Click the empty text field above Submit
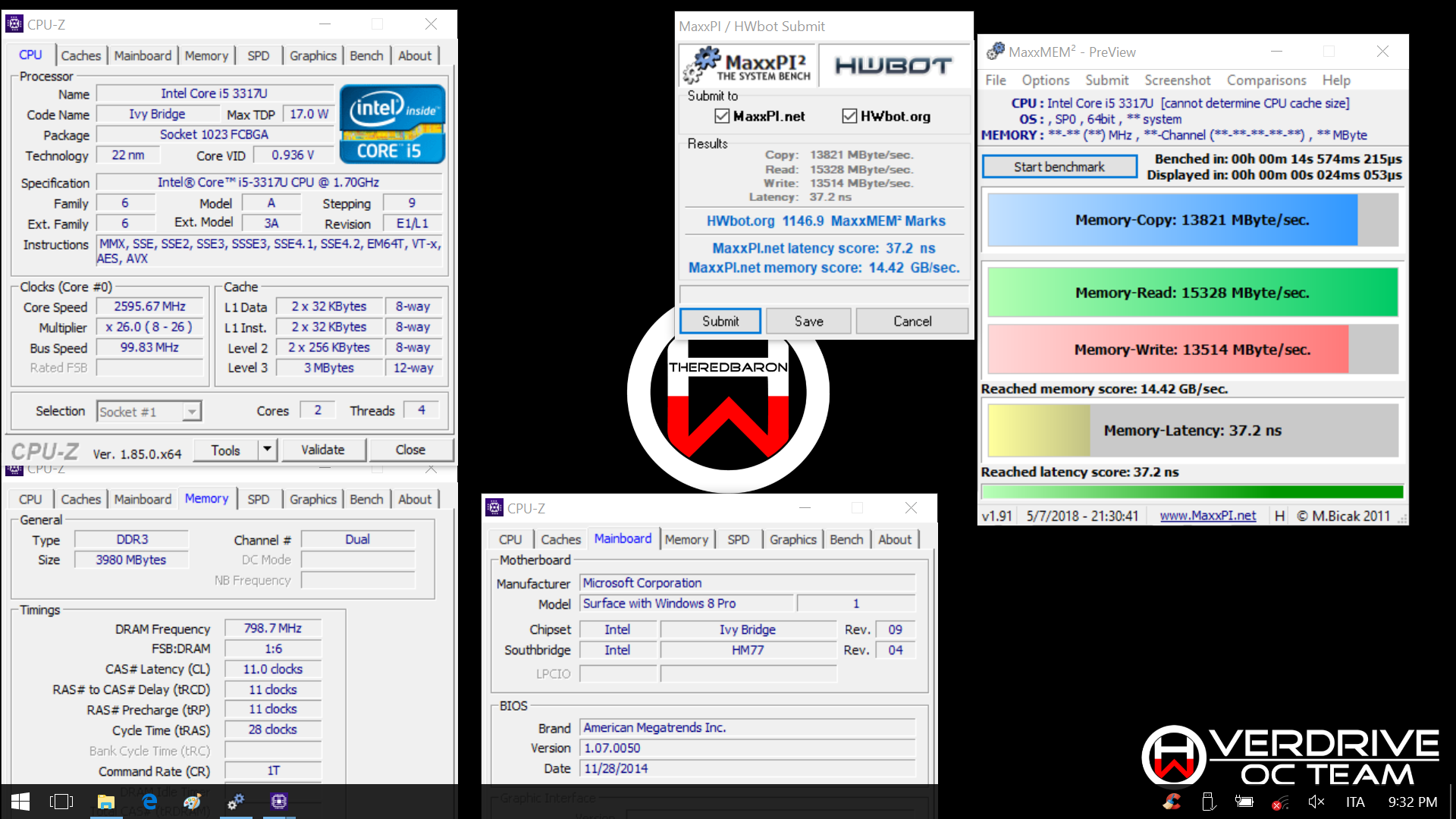Screen dimensions: 1456x819 coord(824,294)
